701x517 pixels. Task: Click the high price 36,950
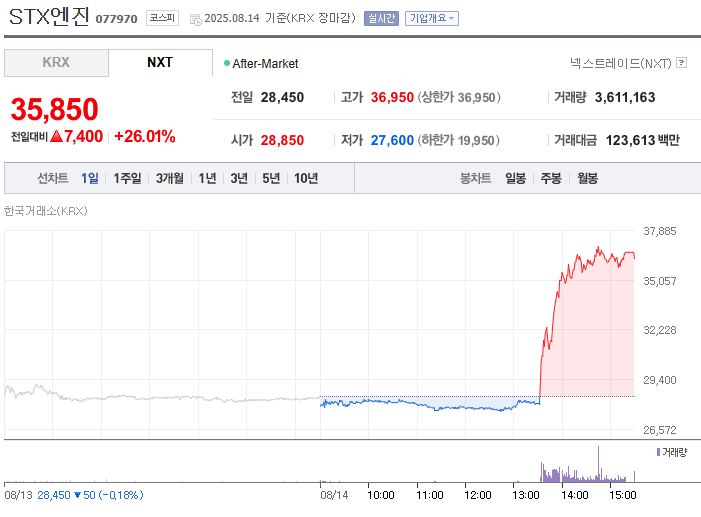click(x=392, y=97)
